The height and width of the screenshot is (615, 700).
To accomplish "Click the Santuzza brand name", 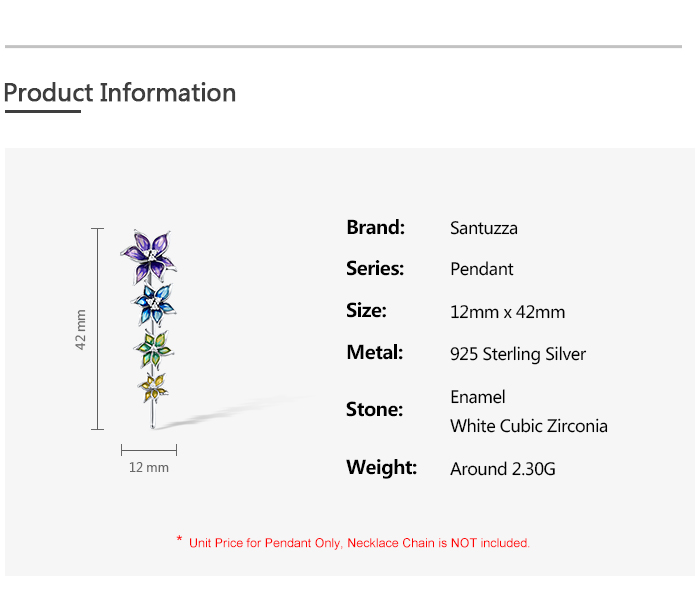I will click(x=484, y=228).
